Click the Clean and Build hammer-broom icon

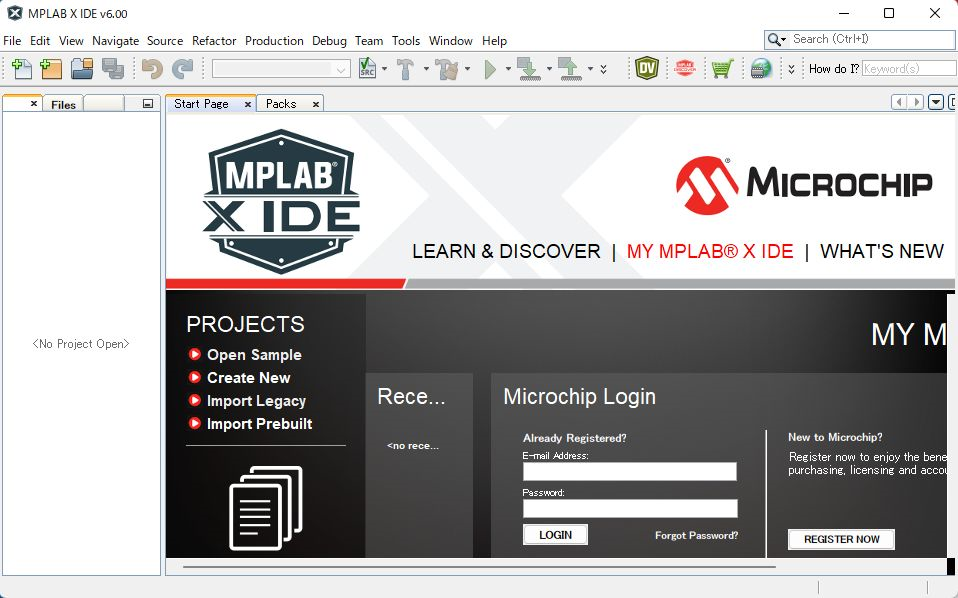pyautogui.click(x=447, y=69)
